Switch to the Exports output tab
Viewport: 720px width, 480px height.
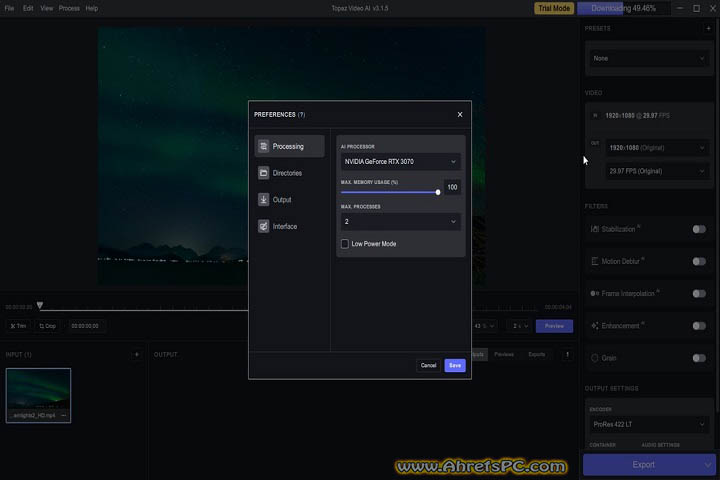[x=536, y=354]
